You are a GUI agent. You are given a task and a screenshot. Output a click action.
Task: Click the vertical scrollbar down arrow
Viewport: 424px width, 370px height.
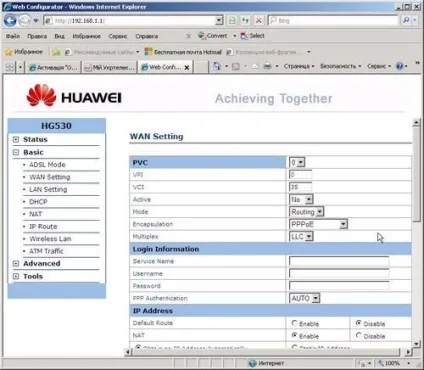(x=416, y=344)
